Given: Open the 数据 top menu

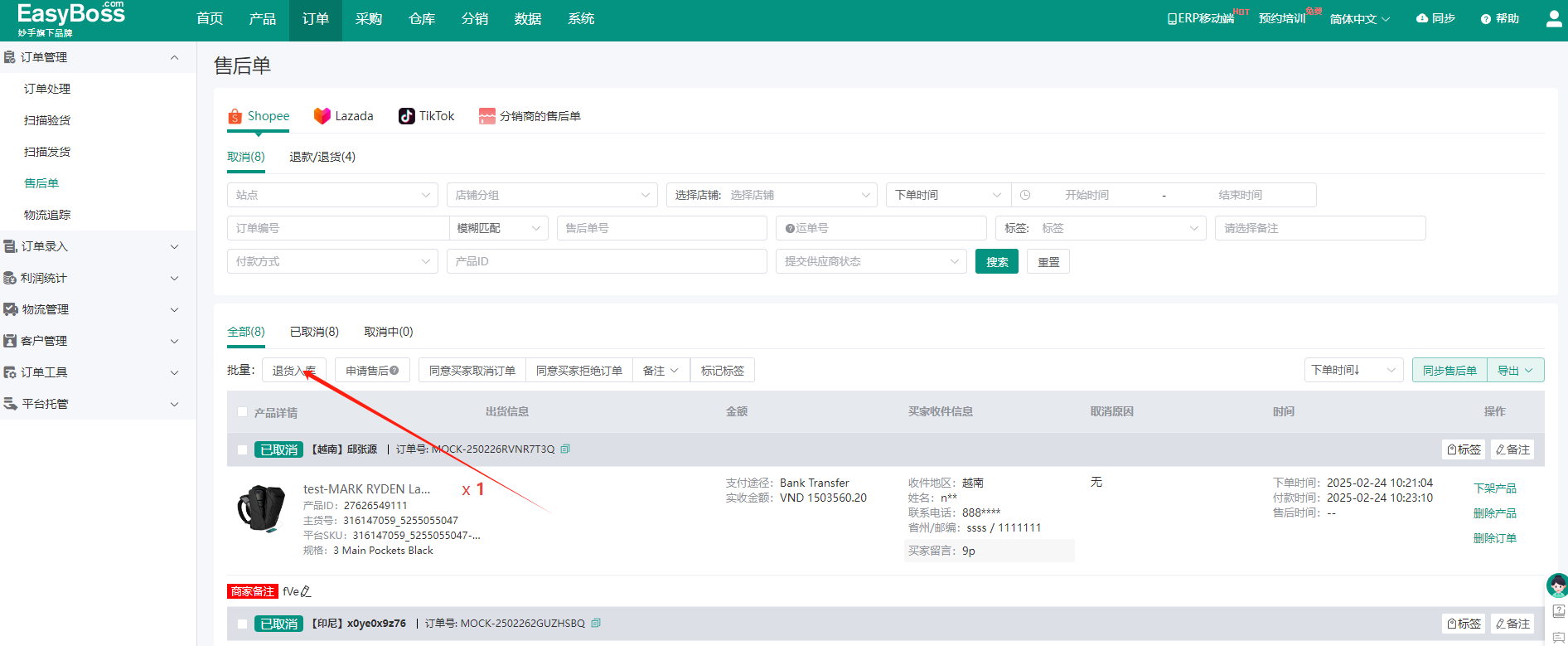Looking at the screenshot, I should [x=528, y=19].
